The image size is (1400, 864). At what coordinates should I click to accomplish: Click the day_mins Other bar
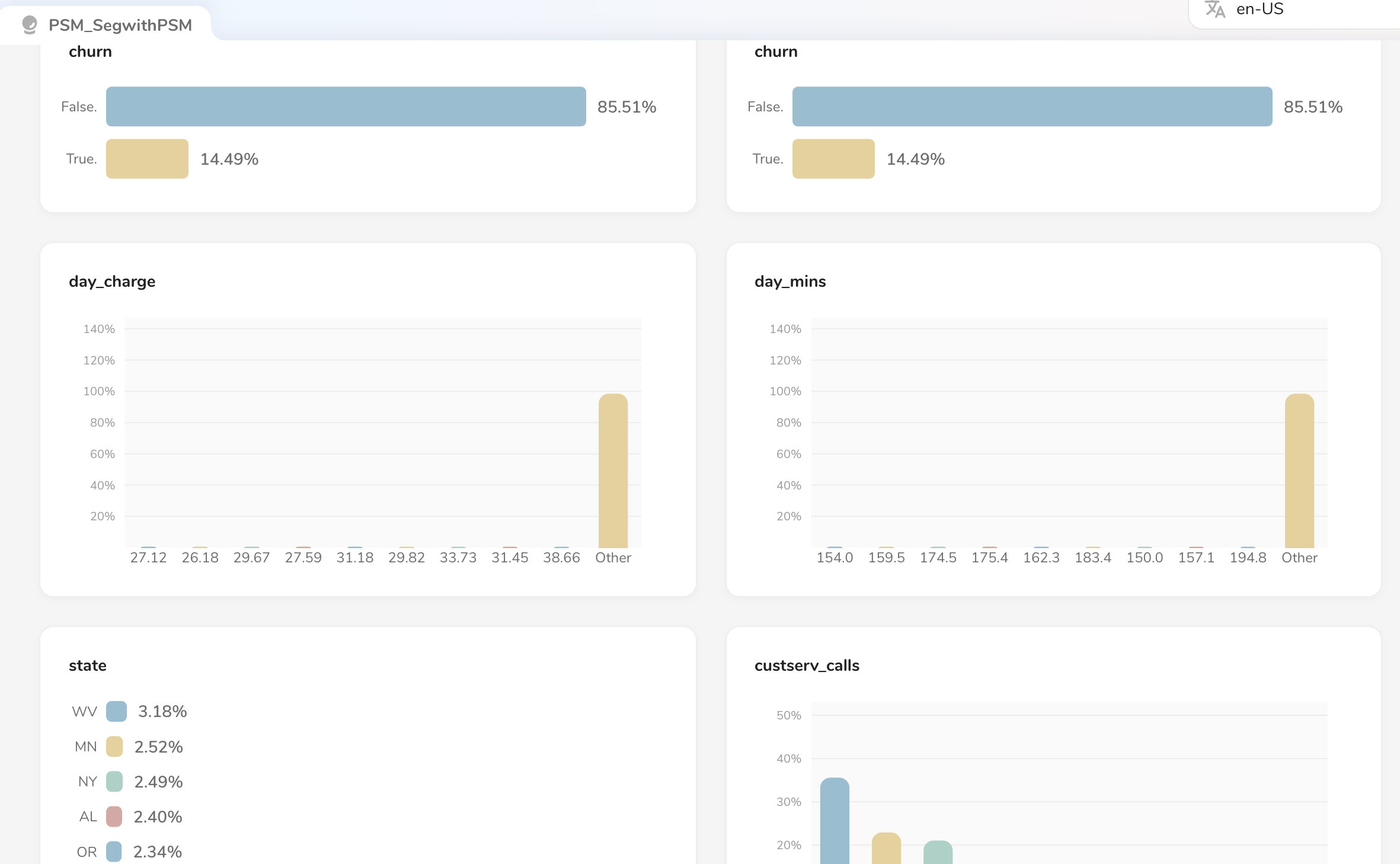[1299, 471]
